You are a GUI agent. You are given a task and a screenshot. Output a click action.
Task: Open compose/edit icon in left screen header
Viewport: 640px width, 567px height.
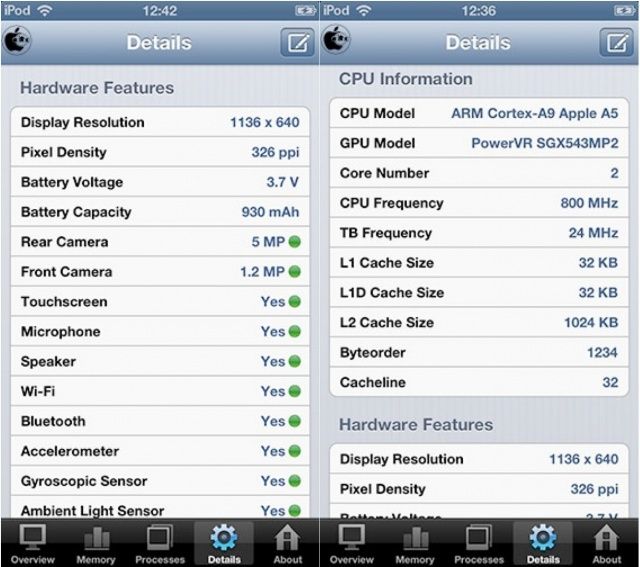pyautogui.click(x=298, y=42)
